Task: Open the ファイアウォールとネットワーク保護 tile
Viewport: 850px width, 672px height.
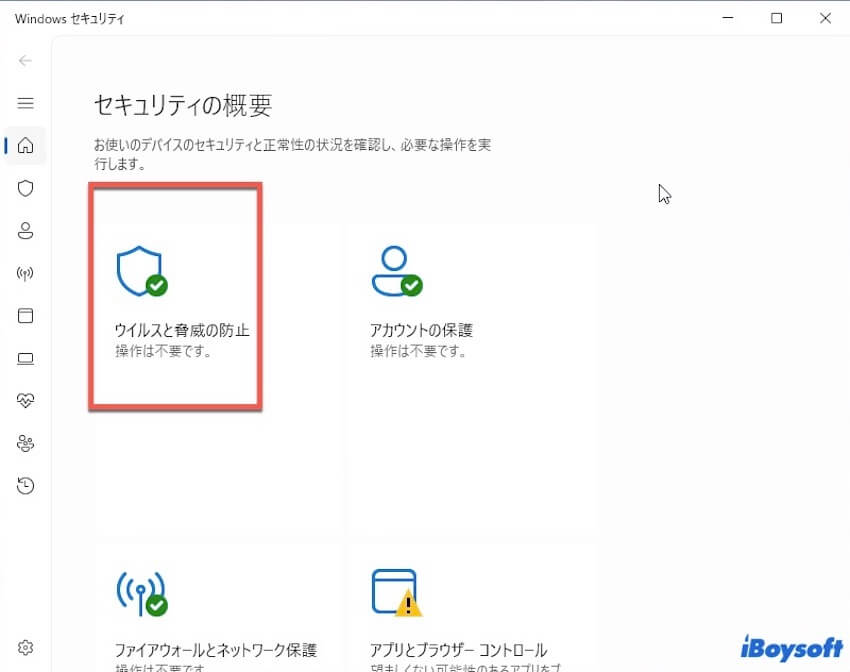Action: (x=216, y=650)
